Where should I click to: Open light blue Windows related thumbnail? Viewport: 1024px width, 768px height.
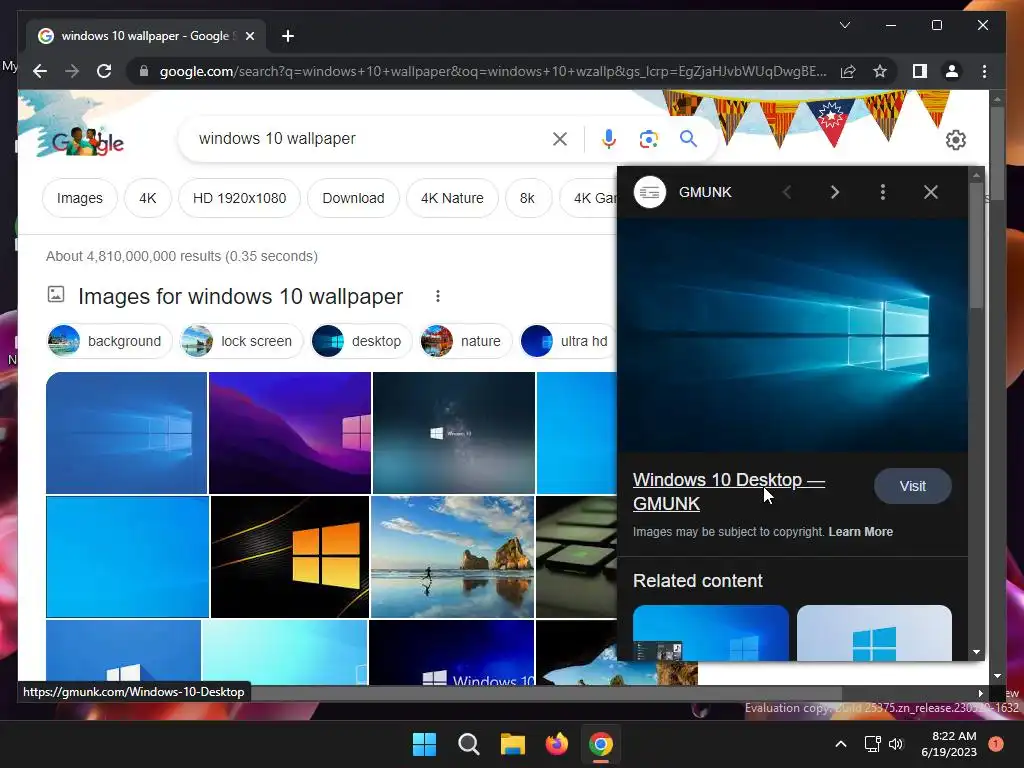(x=874, y=633)
